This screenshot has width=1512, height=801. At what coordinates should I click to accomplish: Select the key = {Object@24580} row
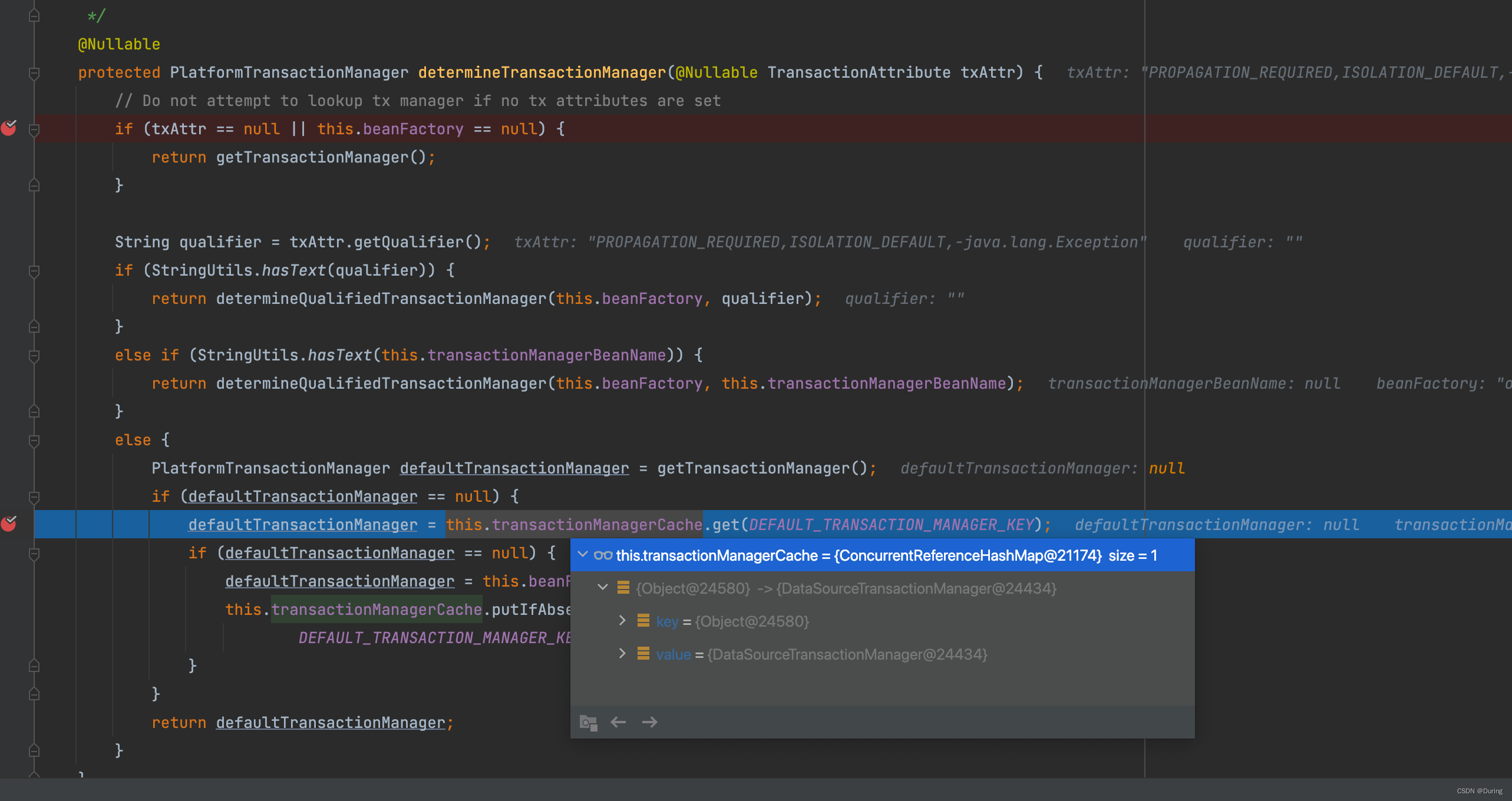tap(882, 621)
